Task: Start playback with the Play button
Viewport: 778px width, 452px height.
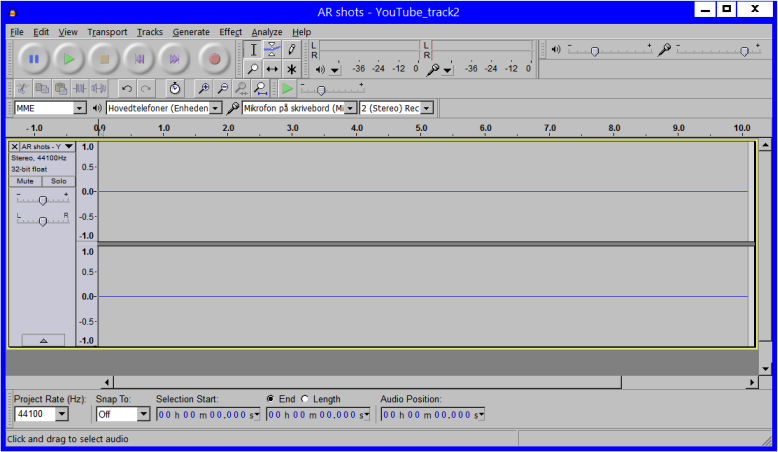Action: click(69, 59)
